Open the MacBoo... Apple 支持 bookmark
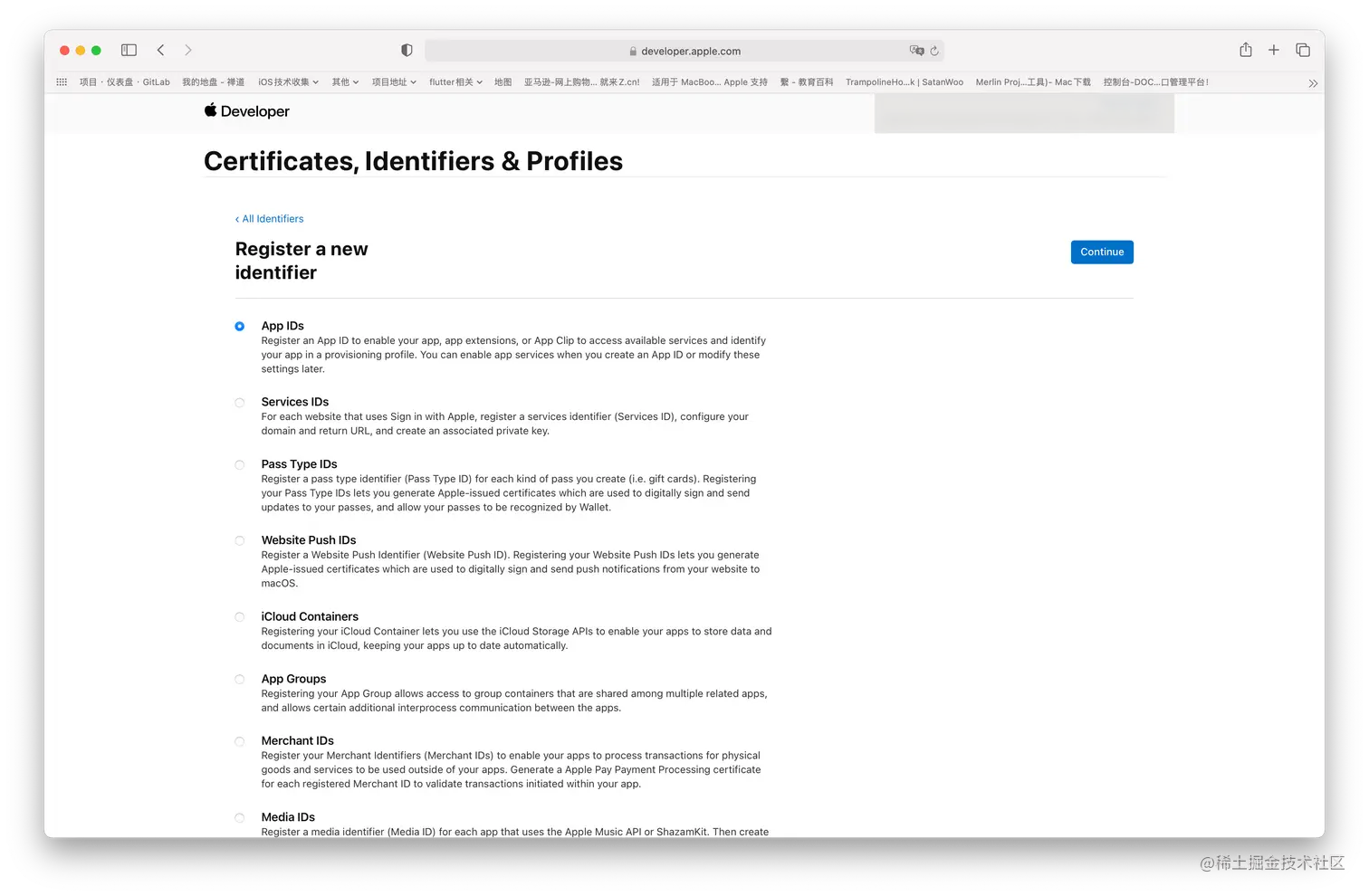The height and width of the screenshot is (896, 1369). coord(710,82)
